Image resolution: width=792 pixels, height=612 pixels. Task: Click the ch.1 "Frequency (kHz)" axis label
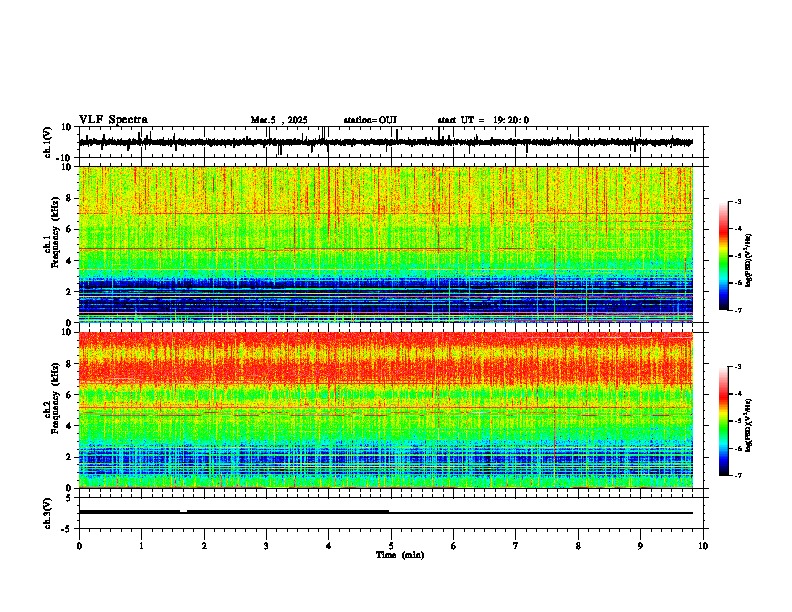tap(55, 232)
